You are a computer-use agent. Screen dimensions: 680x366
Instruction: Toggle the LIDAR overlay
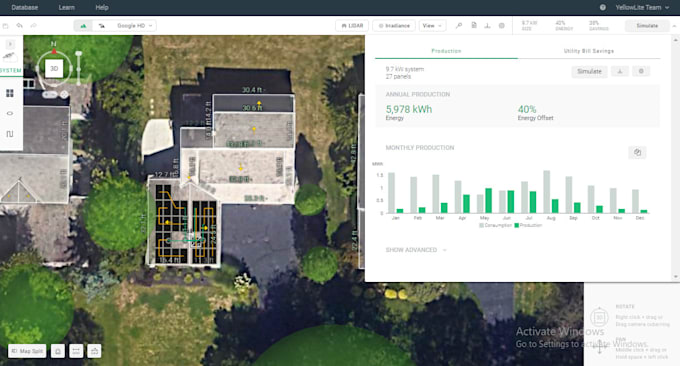(x=352, y=26)
